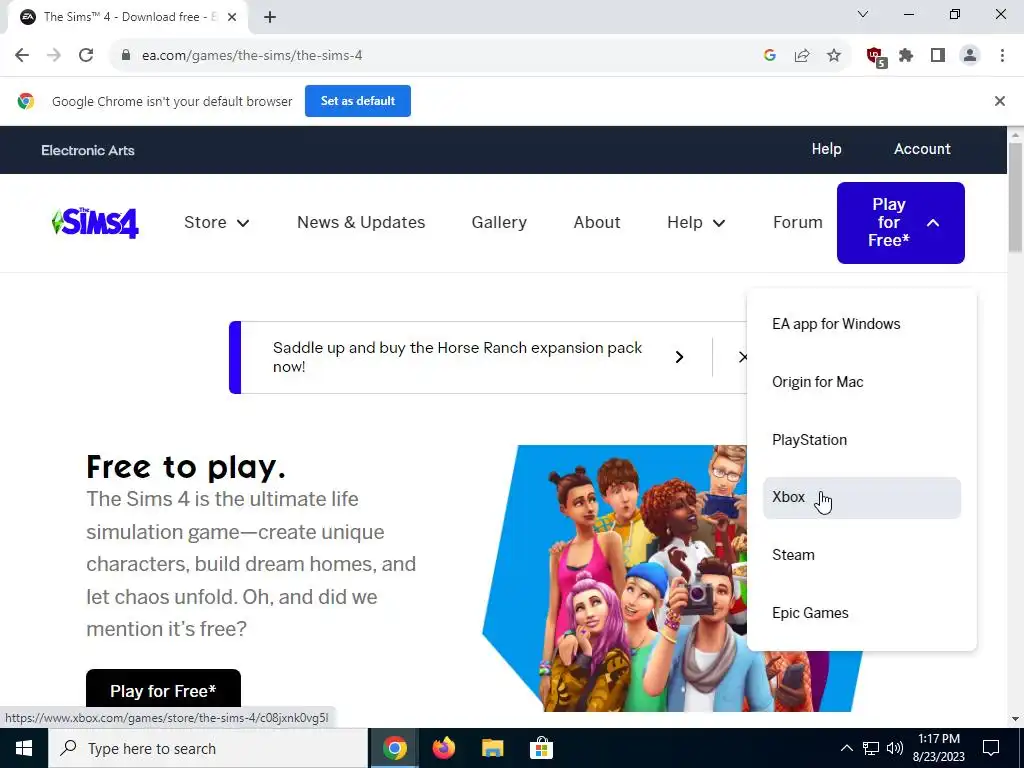This screenshot has height=768, width=1024.
Task: Reload the current page
Action: click(x=86, y=56)
